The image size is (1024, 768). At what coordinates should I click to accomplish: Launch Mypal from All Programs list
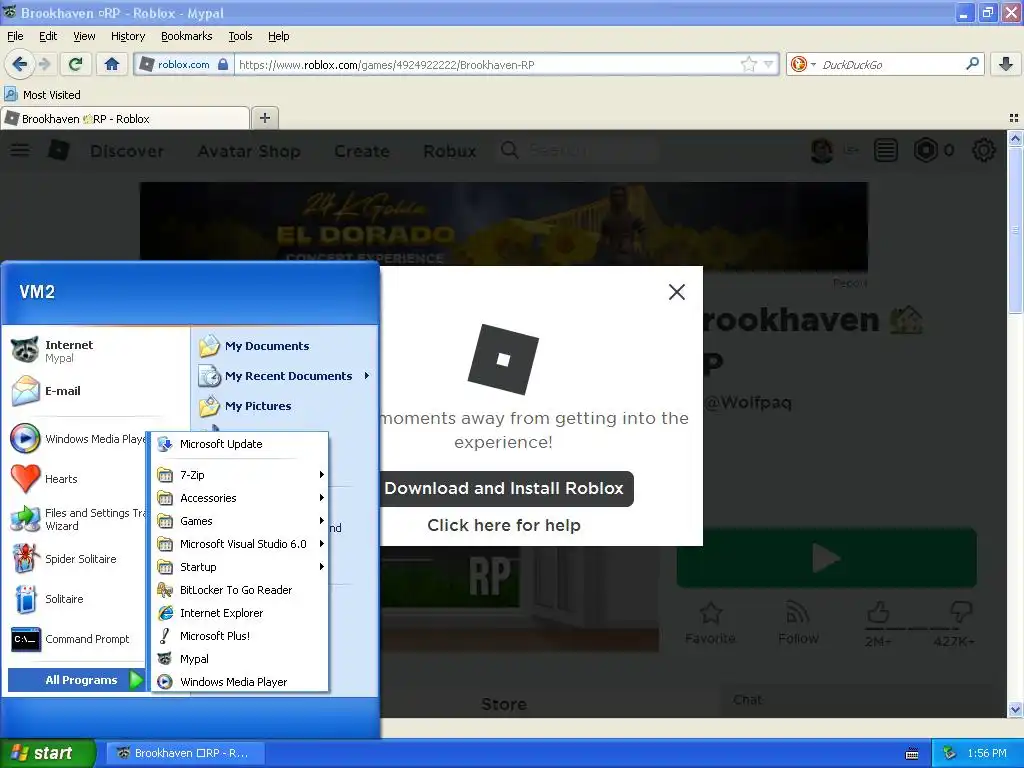[240, 659]
